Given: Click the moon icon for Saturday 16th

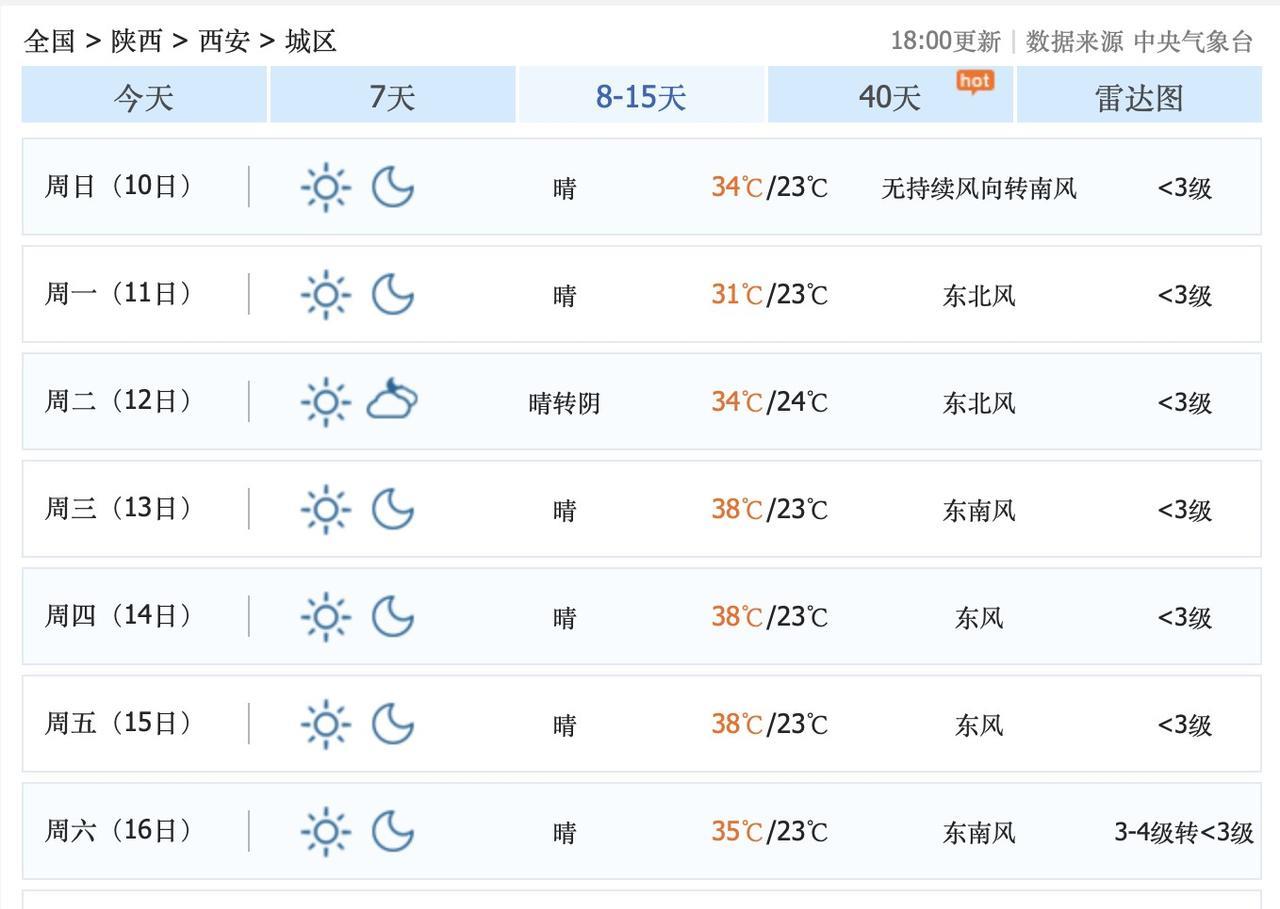Looking at the screenshot, I should (393, 831).
